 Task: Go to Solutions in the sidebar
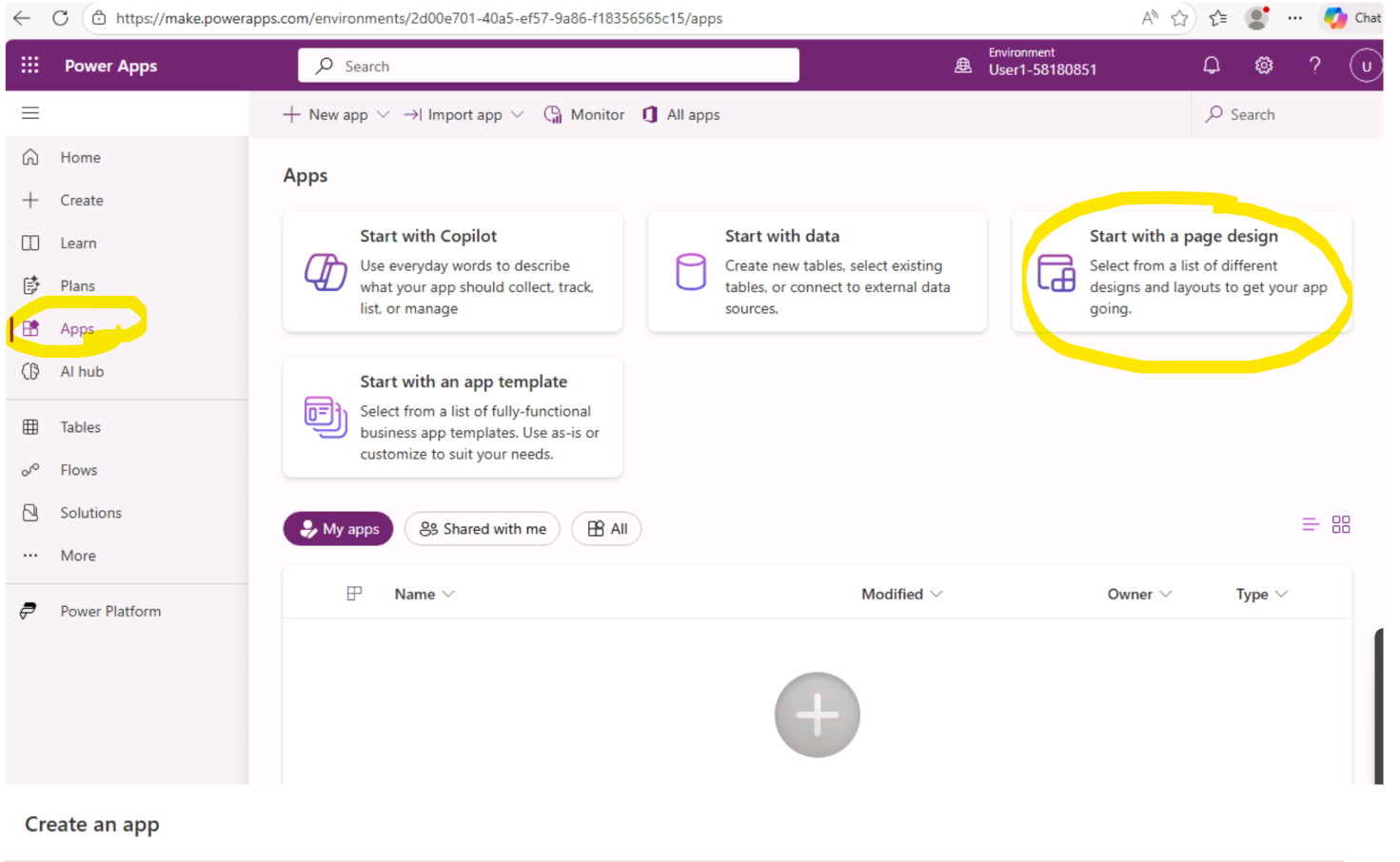pos(90,513)
